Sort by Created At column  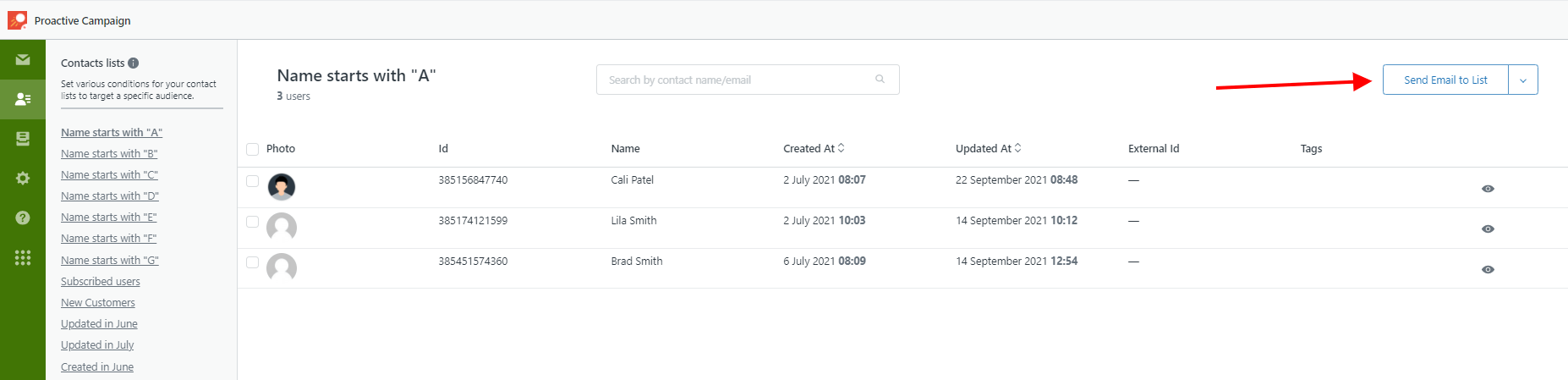click(x=814, y=148)
